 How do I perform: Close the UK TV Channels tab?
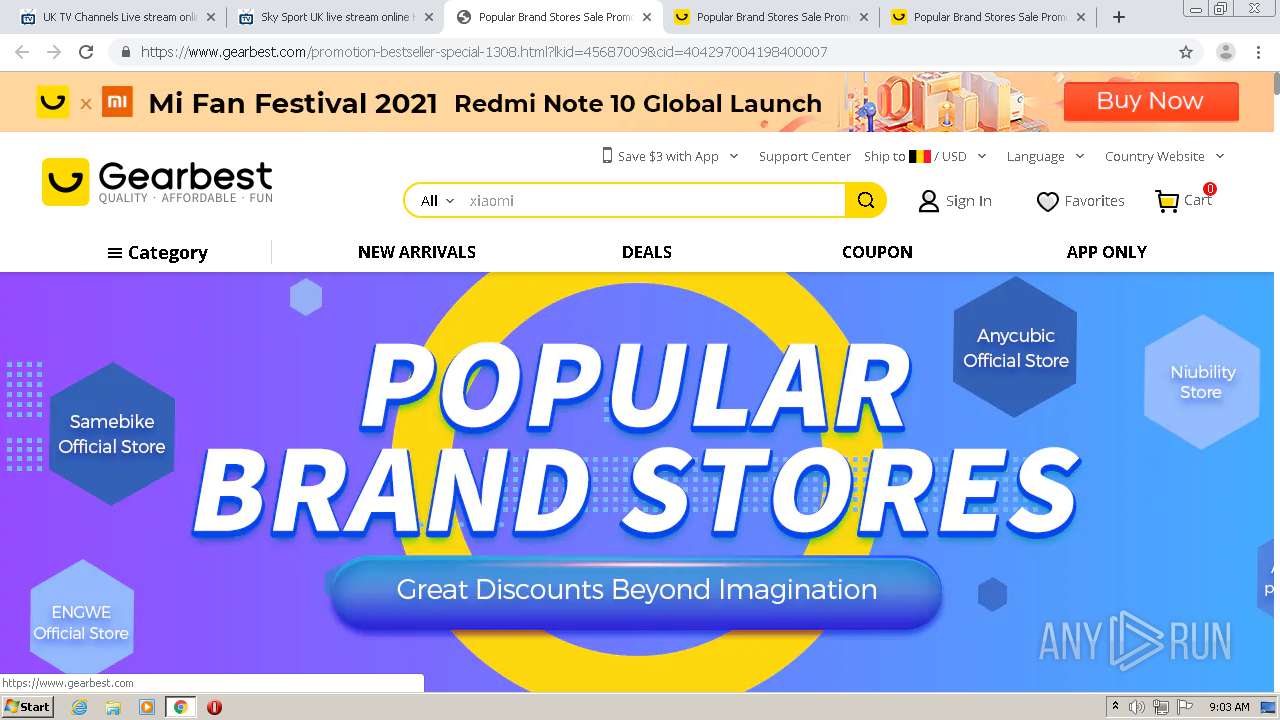coord(211,17)
